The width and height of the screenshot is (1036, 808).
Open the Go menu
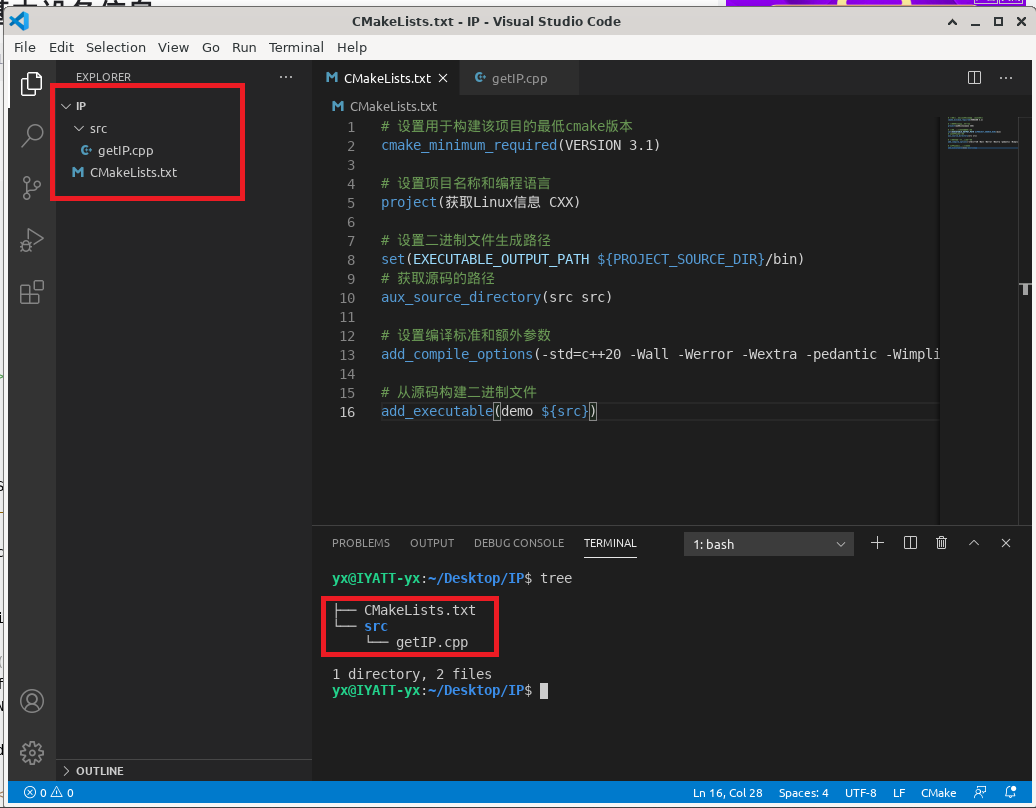pos(211,48)
